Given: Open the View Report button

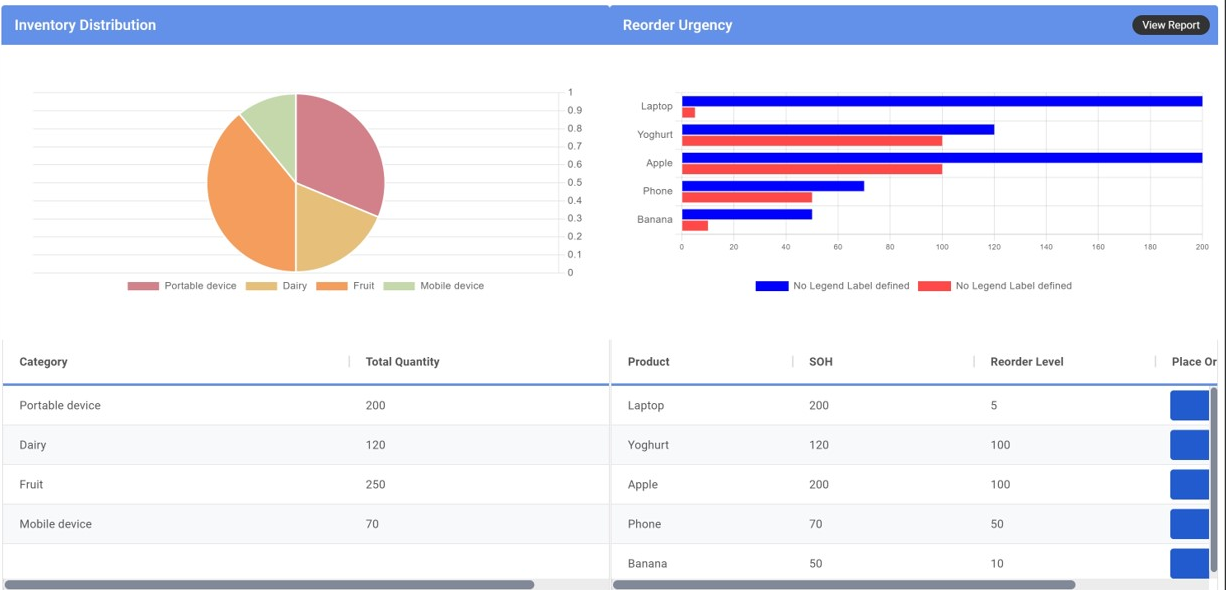Looking at the screenshot, I should coord(1170,25).
